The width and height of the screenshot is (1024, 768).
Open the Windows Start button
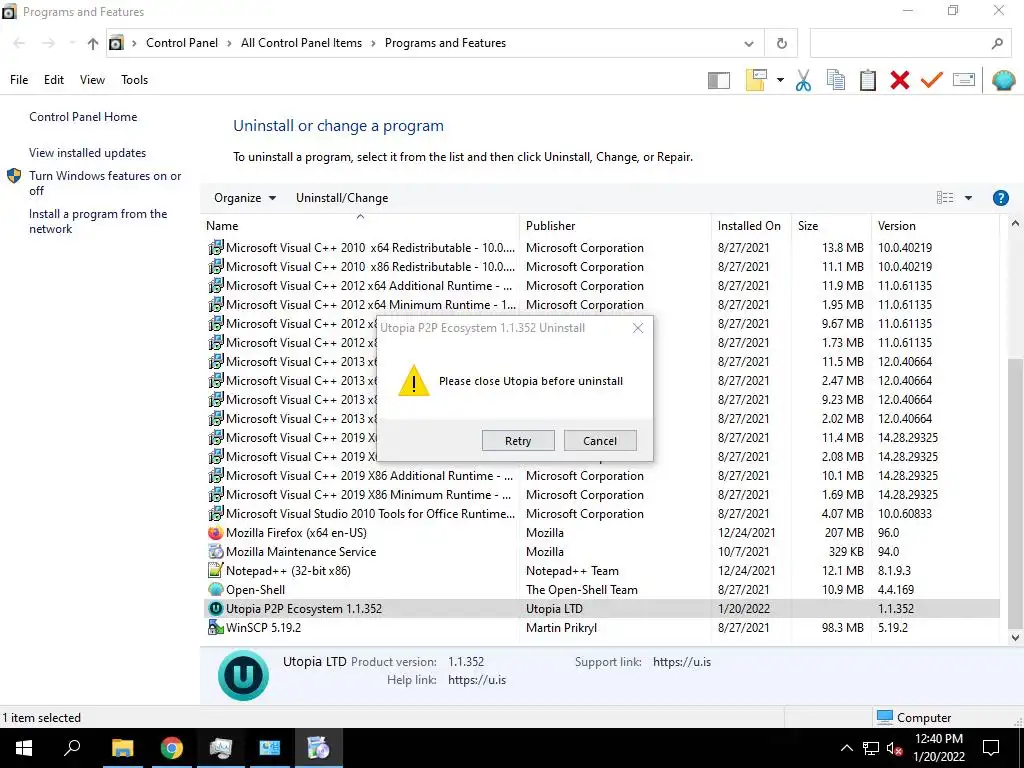pyautogui.click(x=24, y=748)
